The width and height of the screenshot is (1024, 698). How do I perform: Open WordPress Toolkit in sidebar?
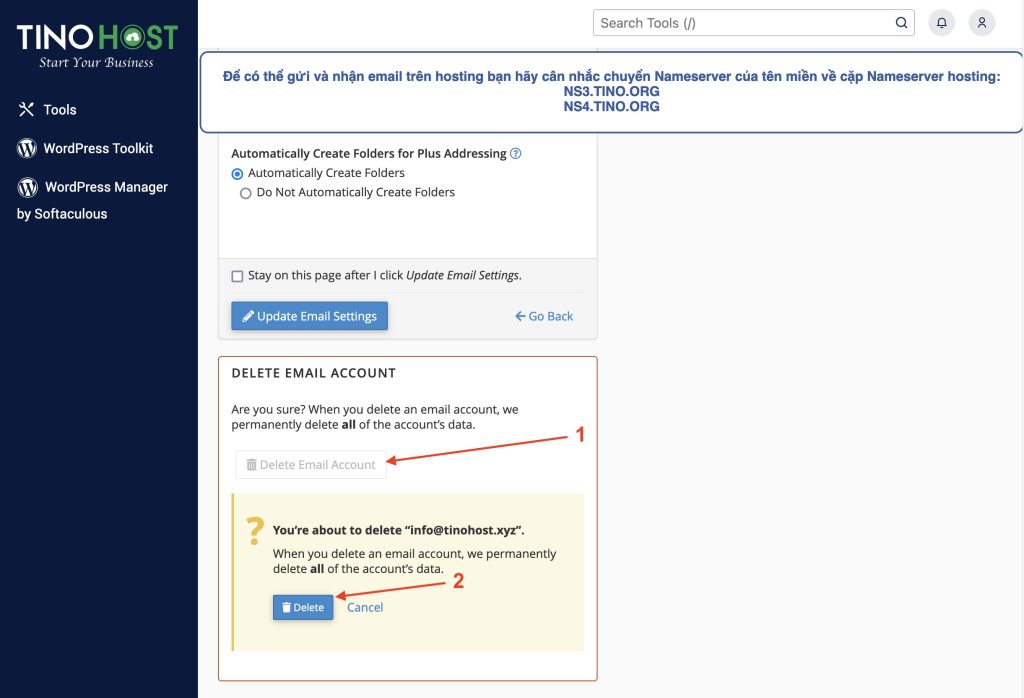click(86, 148)
